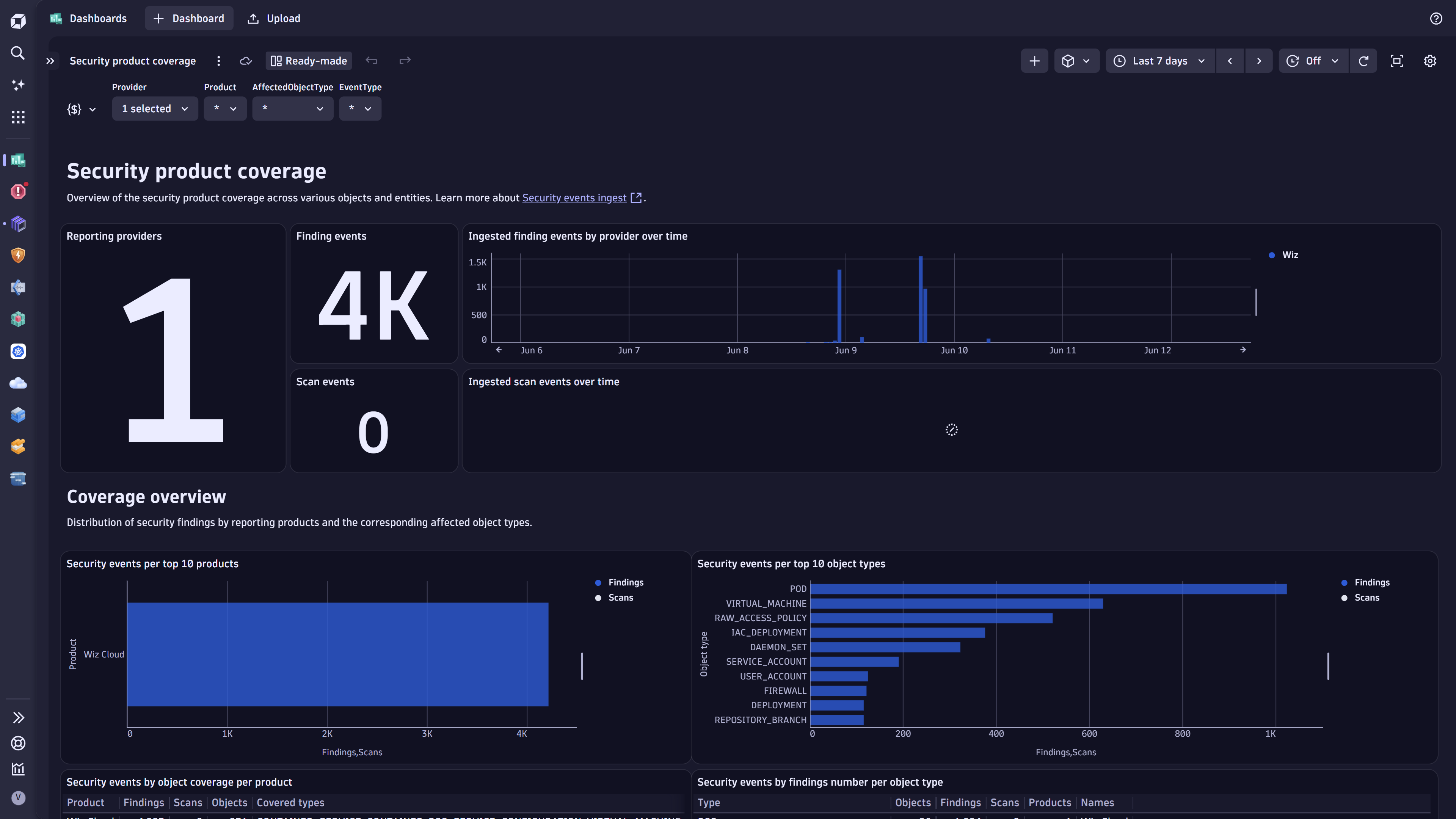1456x819 pixels.
Task: Go to next timeframe
Action: [1259, 61]
